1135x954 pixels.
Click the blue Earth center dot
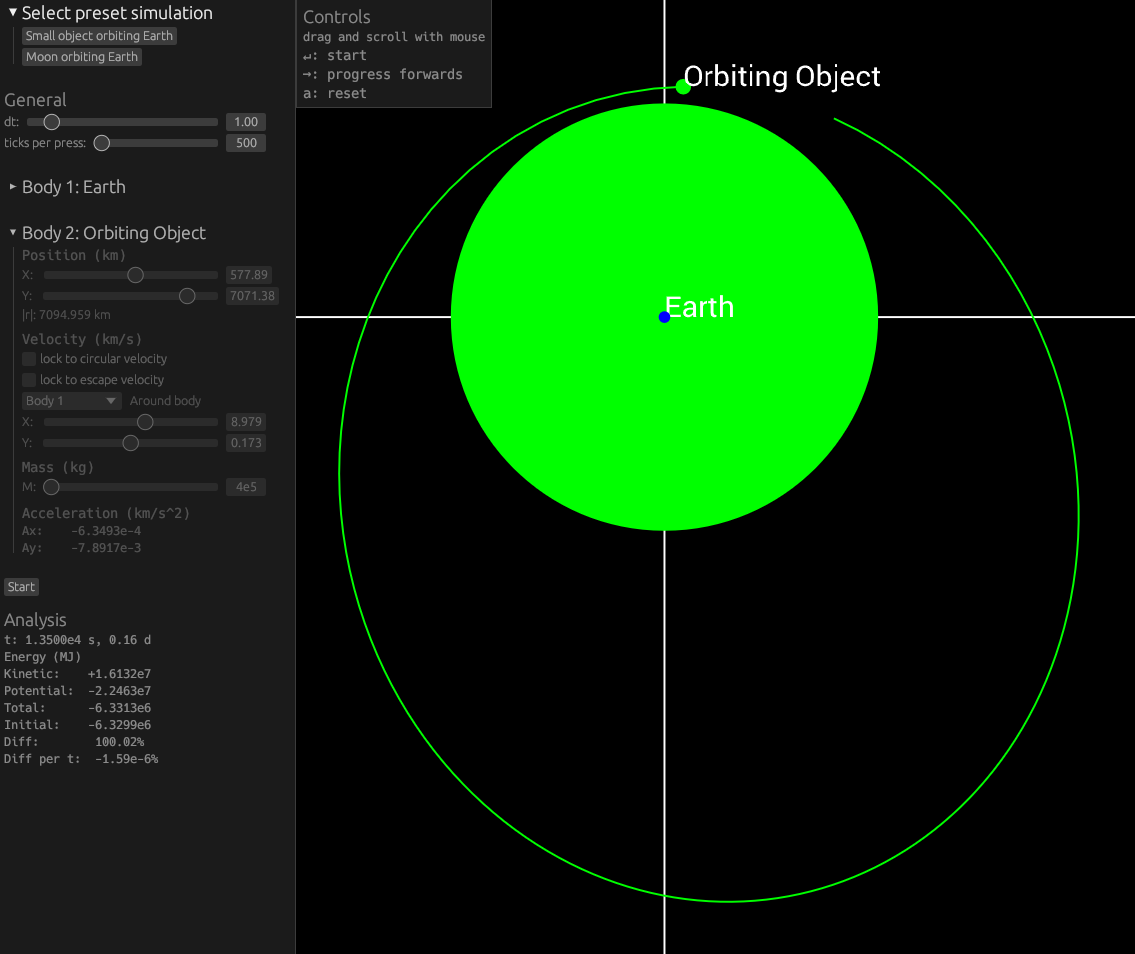[664, 317]
